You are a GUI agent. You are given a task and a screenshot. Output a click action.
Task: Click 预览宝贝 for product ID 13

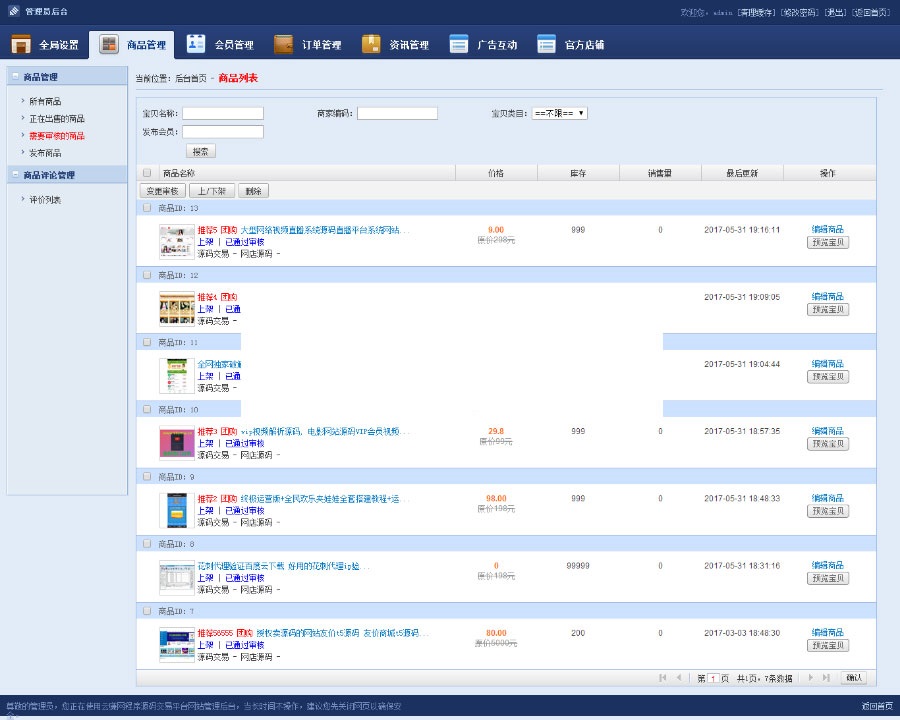click(828, 242)
